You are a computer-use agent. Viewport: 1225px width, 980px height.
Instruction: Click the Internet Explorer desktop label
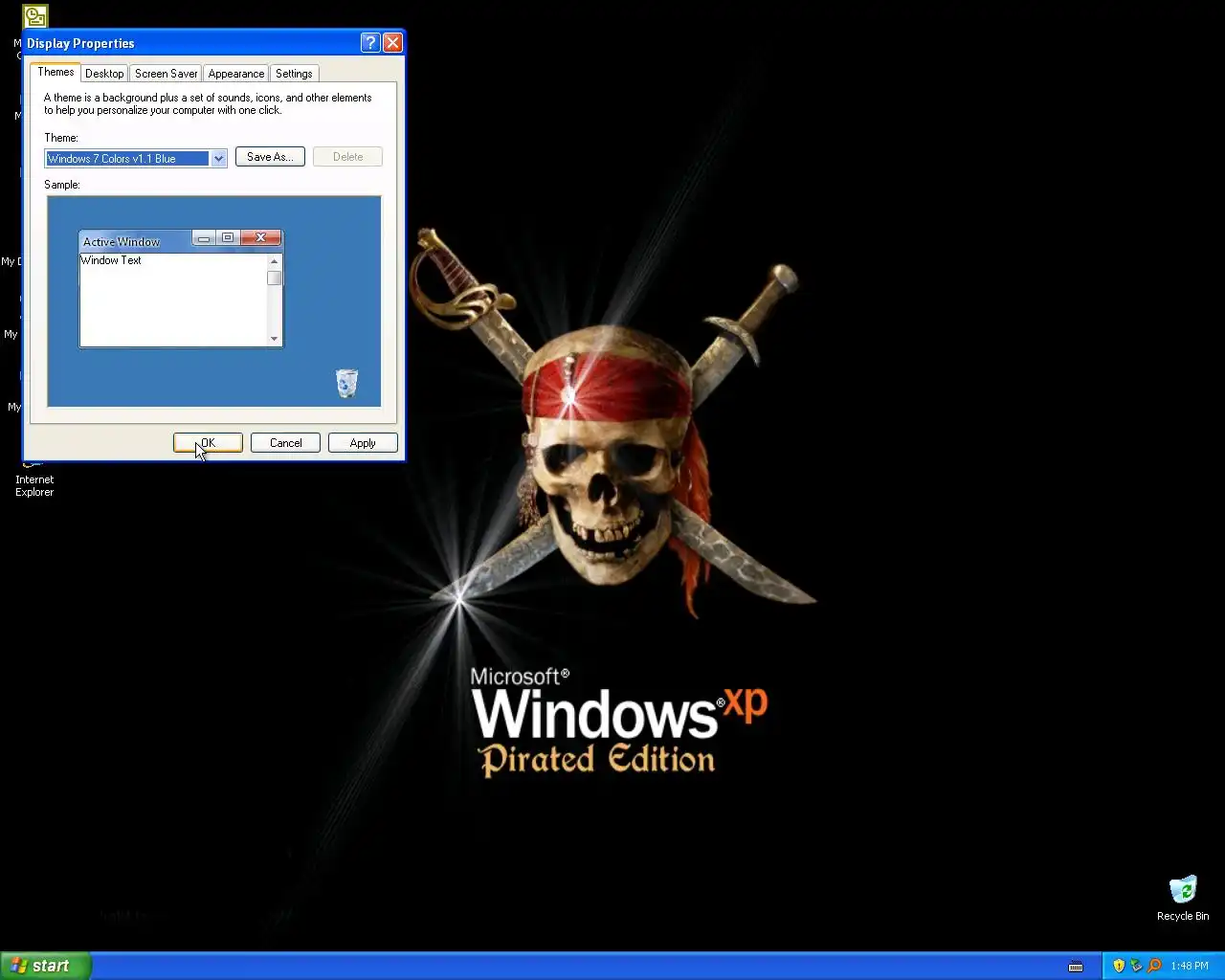[34, 486]
